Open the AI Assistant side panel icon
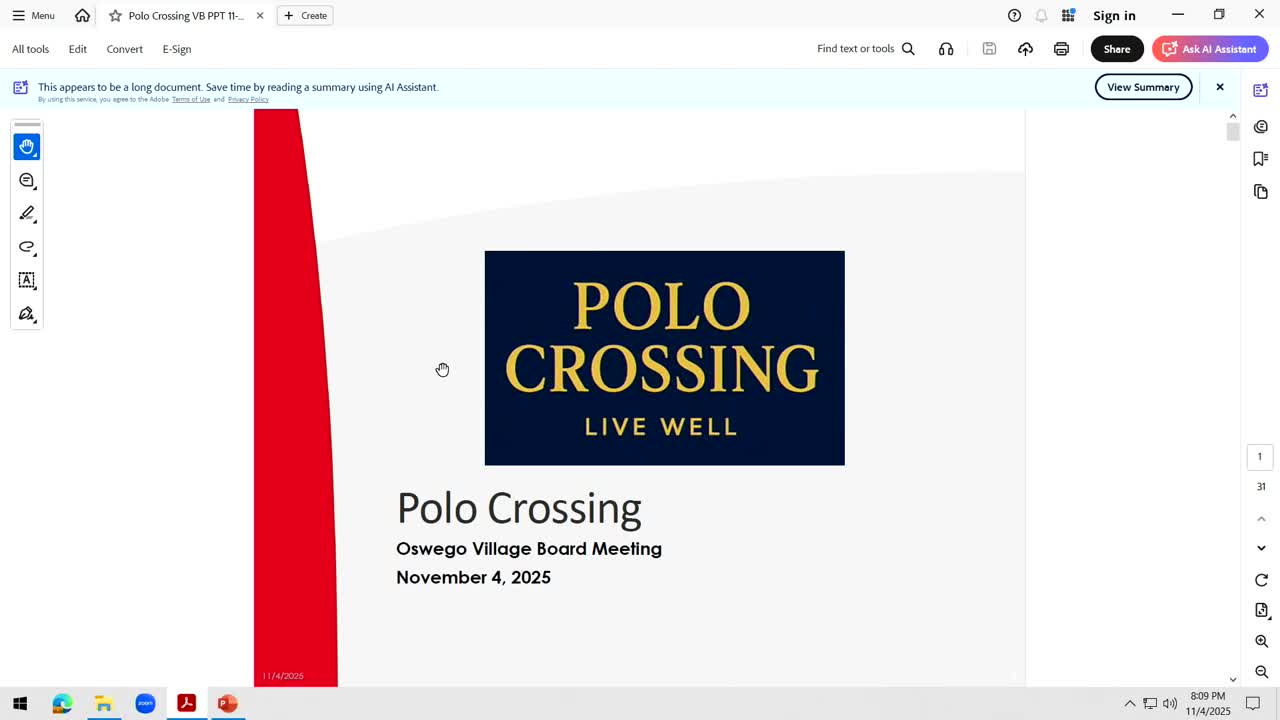The image size is (1280, 720). tap(1261, 90)
